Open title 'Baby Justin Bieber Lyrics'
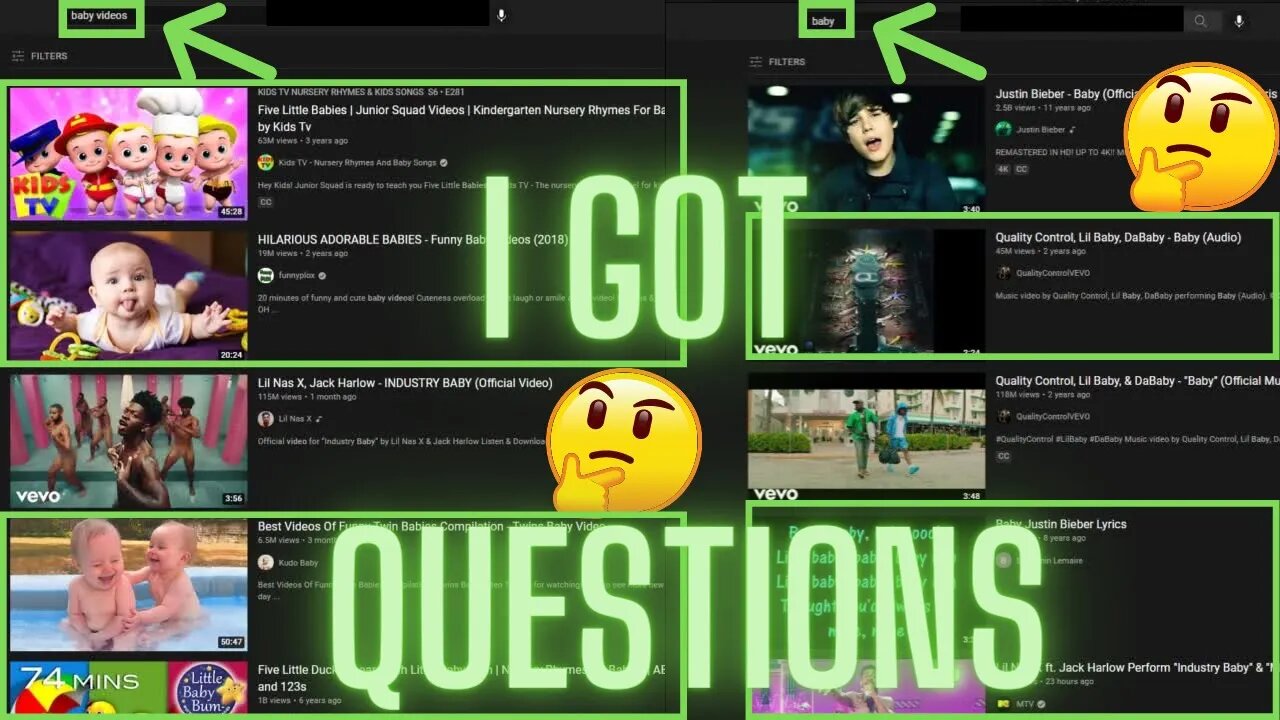The width and height of the screenshot is (1280, 720). [x=1061, y=524]
